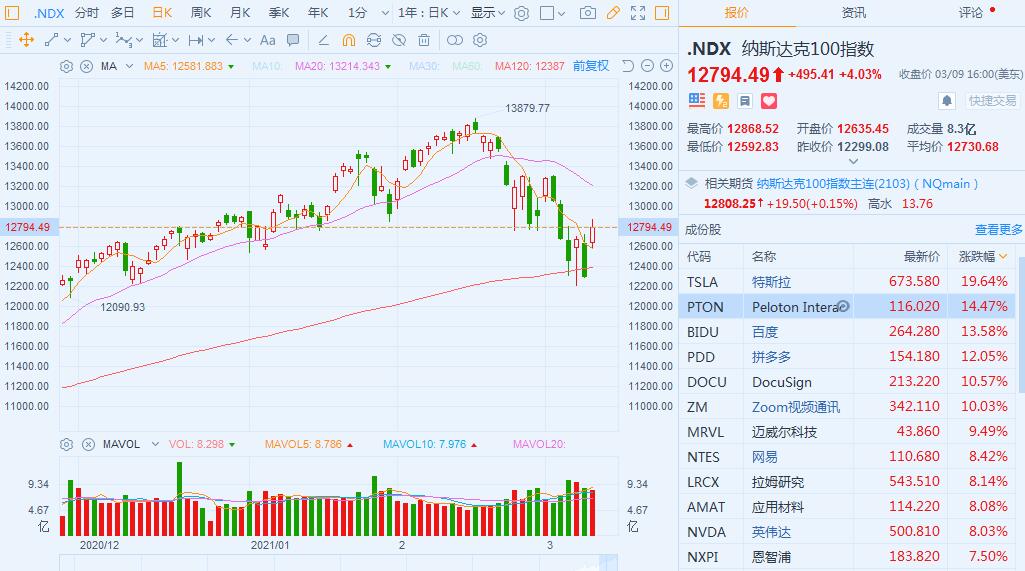The height and width of the screenshot is (571, 1025).
Task: Select the move crosshair tool
Action: (x=27, y=41)
